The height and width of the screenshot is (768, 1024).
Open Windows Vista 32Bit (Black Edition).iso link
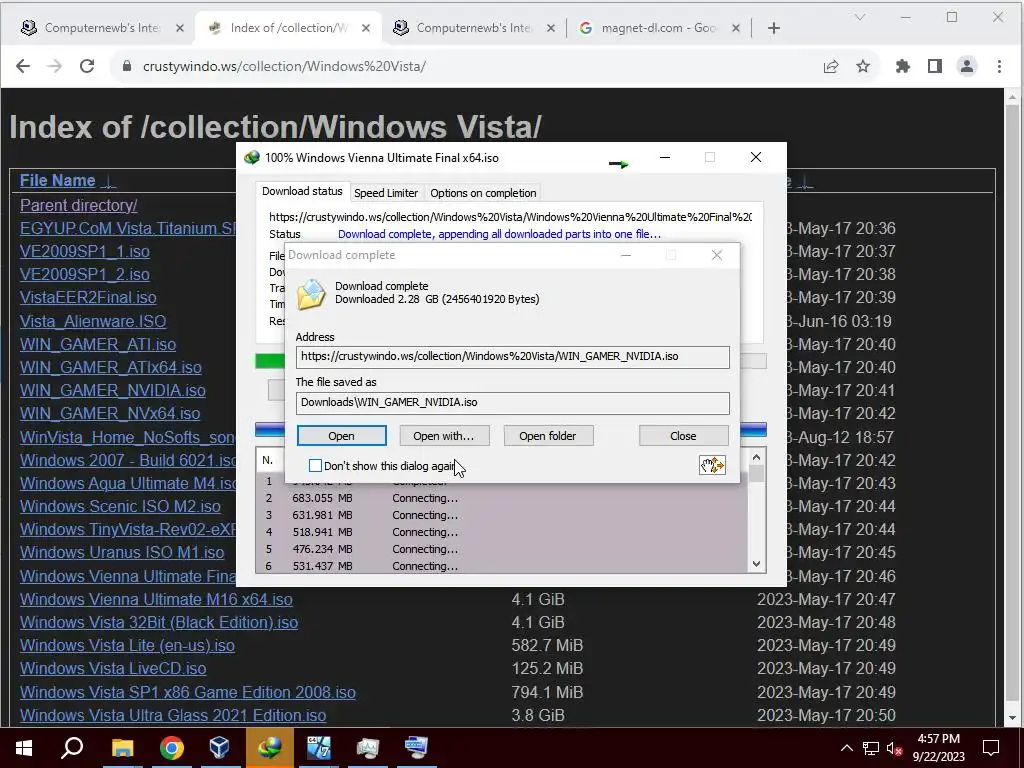click(x=159, y=622)
